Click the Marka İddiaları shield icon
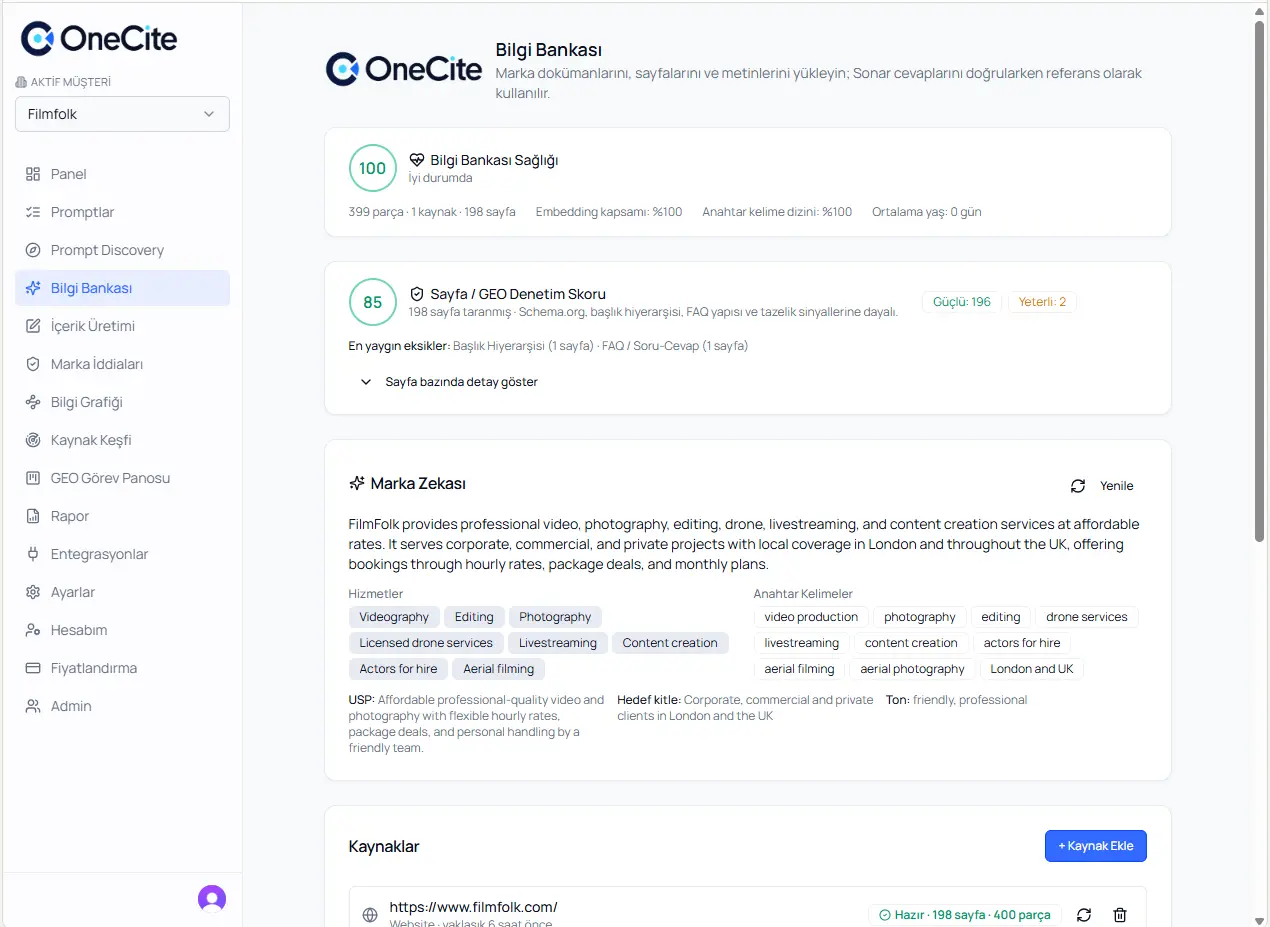 33,364
